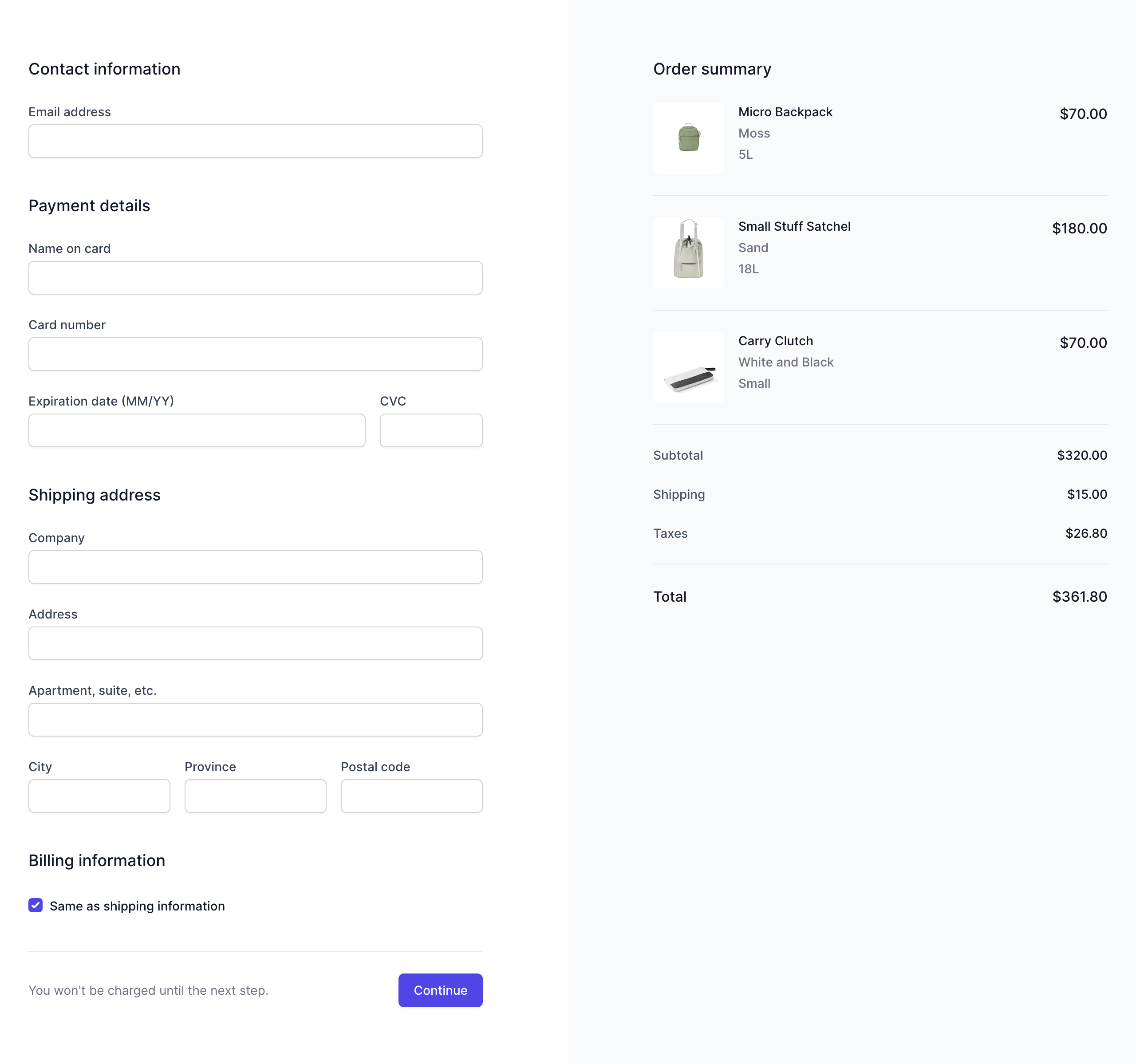
Task: Click the Micro Backpack product name
Action: pyautogui.click(x=785, y=112)
